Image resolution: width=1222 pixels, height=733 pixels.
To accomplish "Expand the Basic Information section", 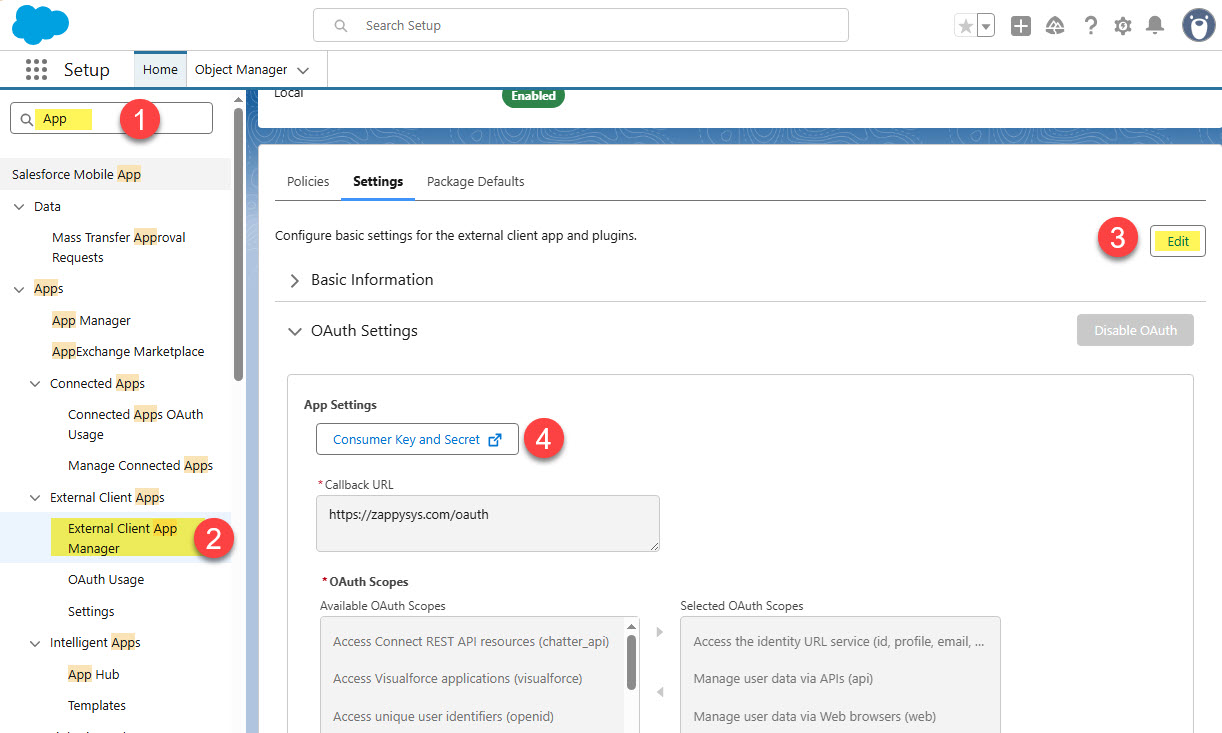I will [295, 281].
